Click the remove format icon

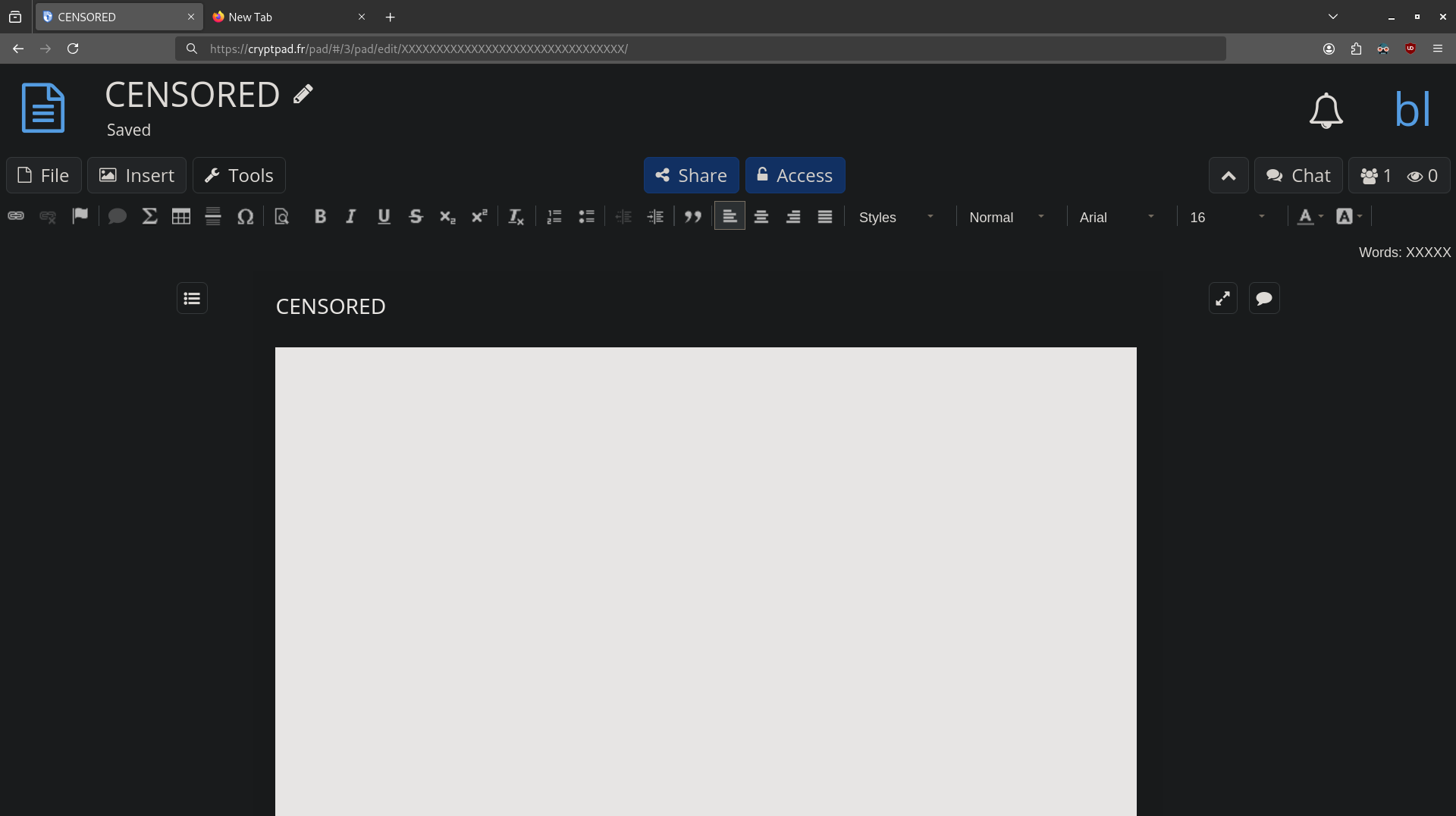pos(516,217)
